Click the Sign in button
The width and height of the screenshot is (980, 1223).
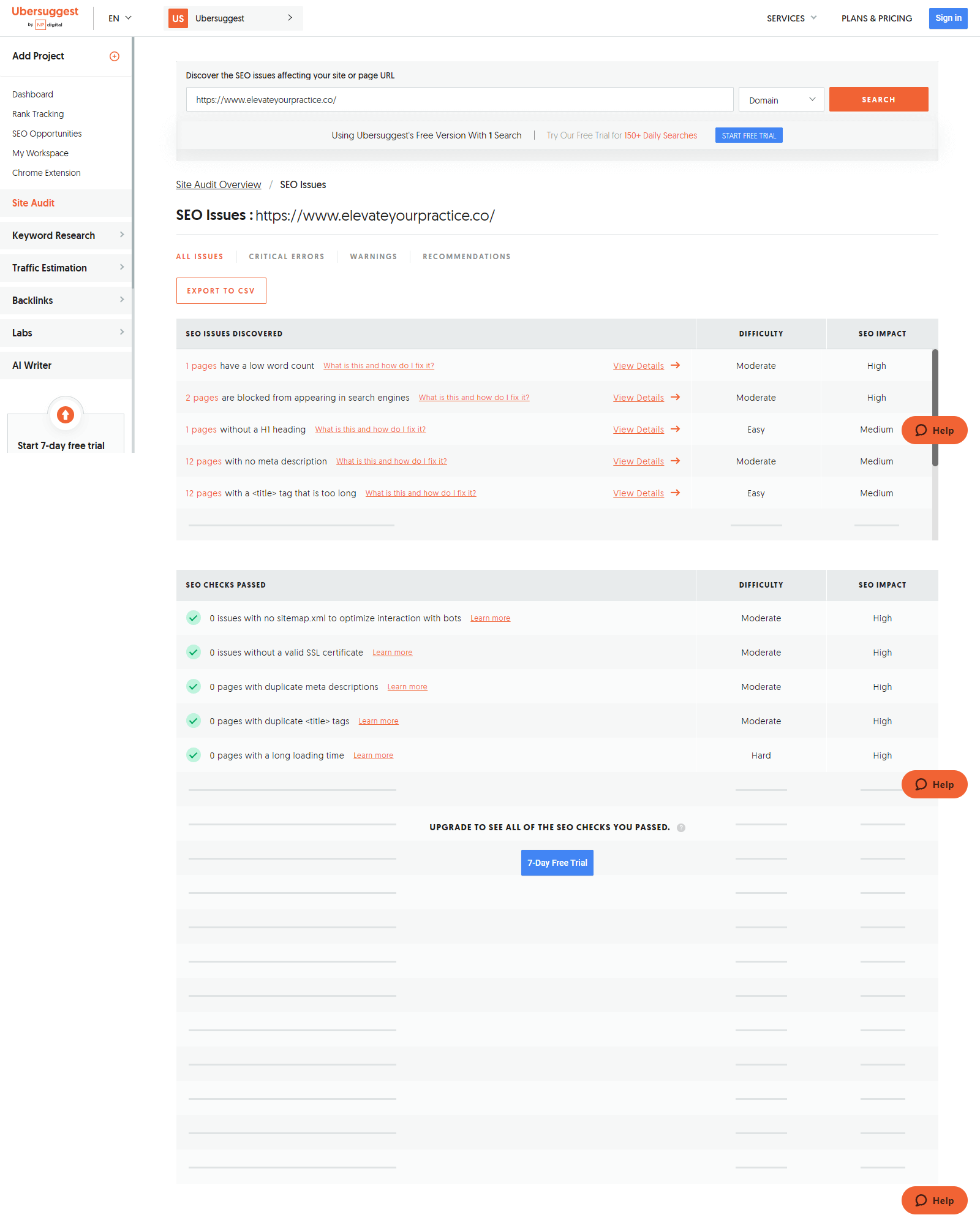(948, 18)
